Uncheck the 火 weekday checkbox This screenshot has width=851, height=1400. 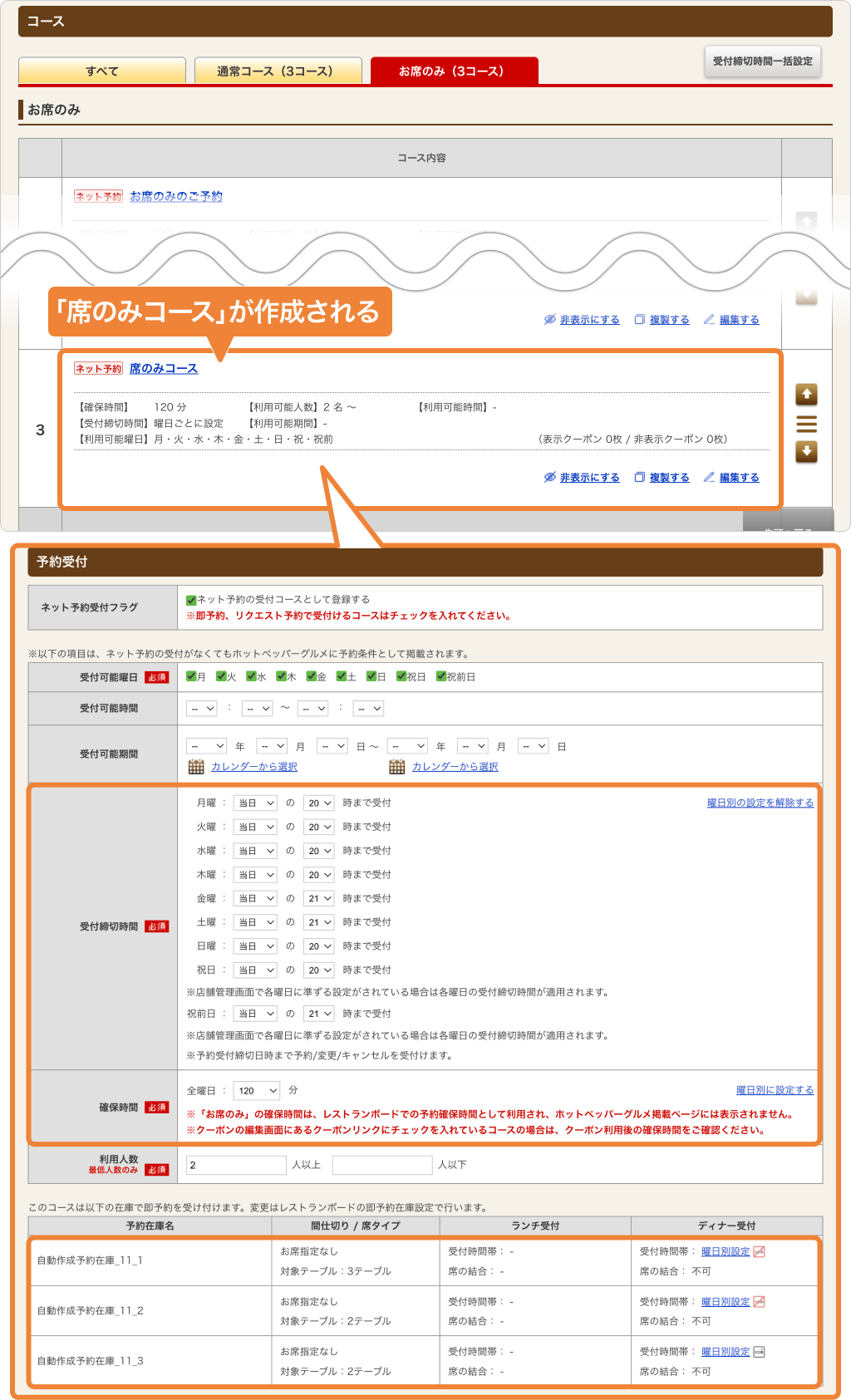pyautogui.click(x=221, y=676)
